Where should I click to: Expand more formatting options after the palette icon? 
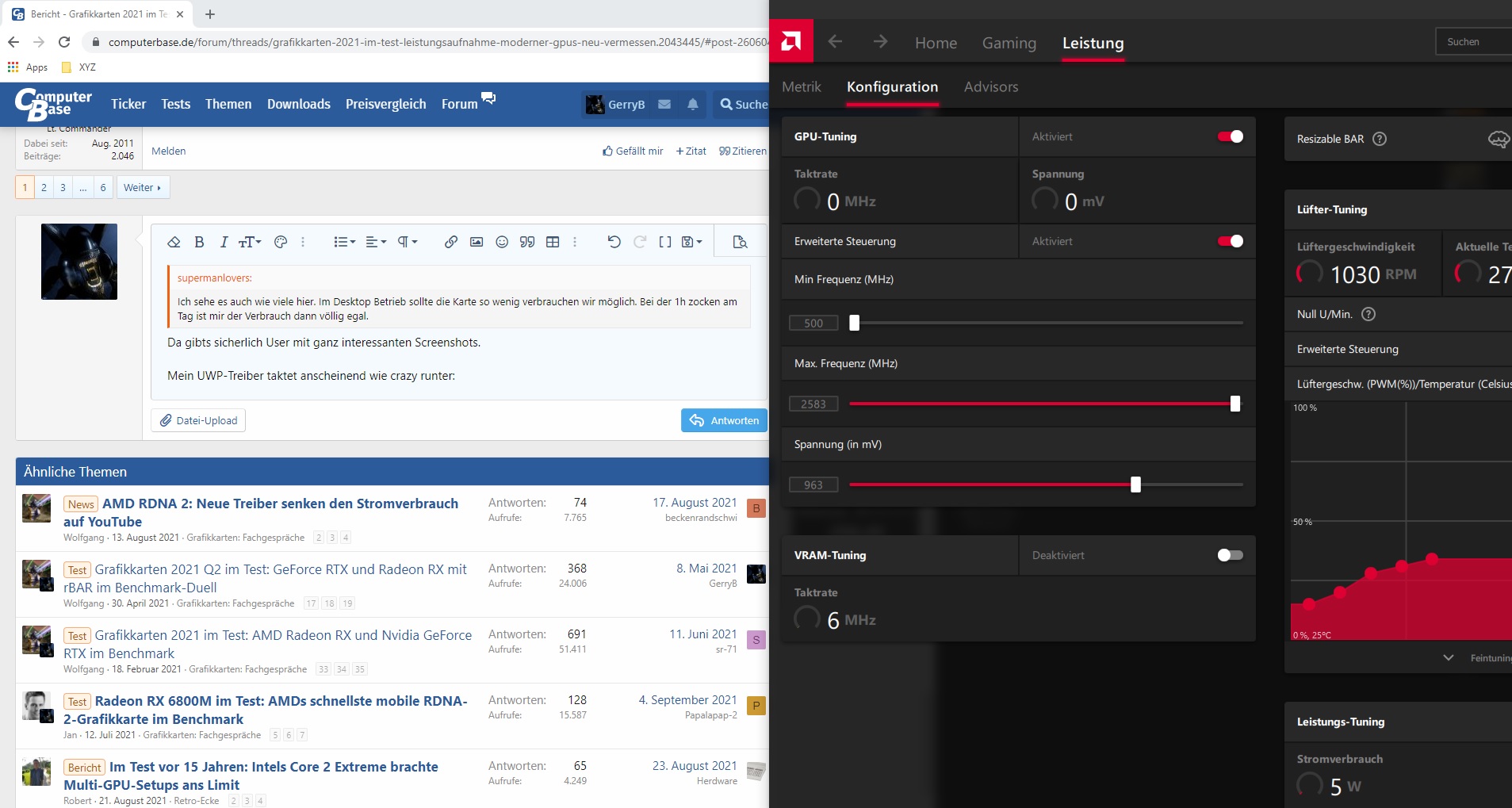(303, 242)
